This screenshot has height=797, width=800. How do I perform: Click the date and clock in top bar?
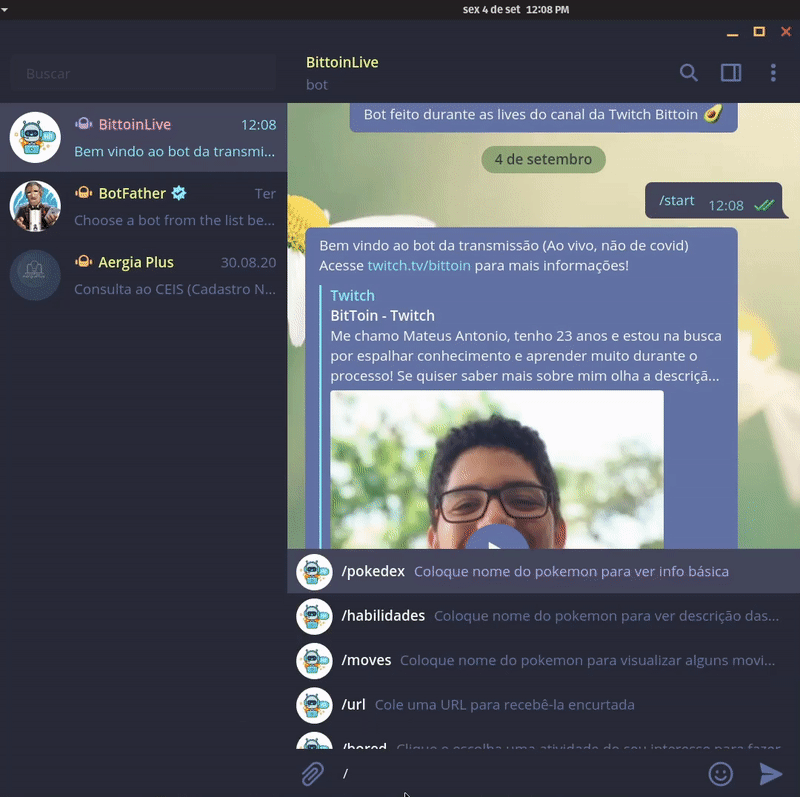tap(515, 9)
